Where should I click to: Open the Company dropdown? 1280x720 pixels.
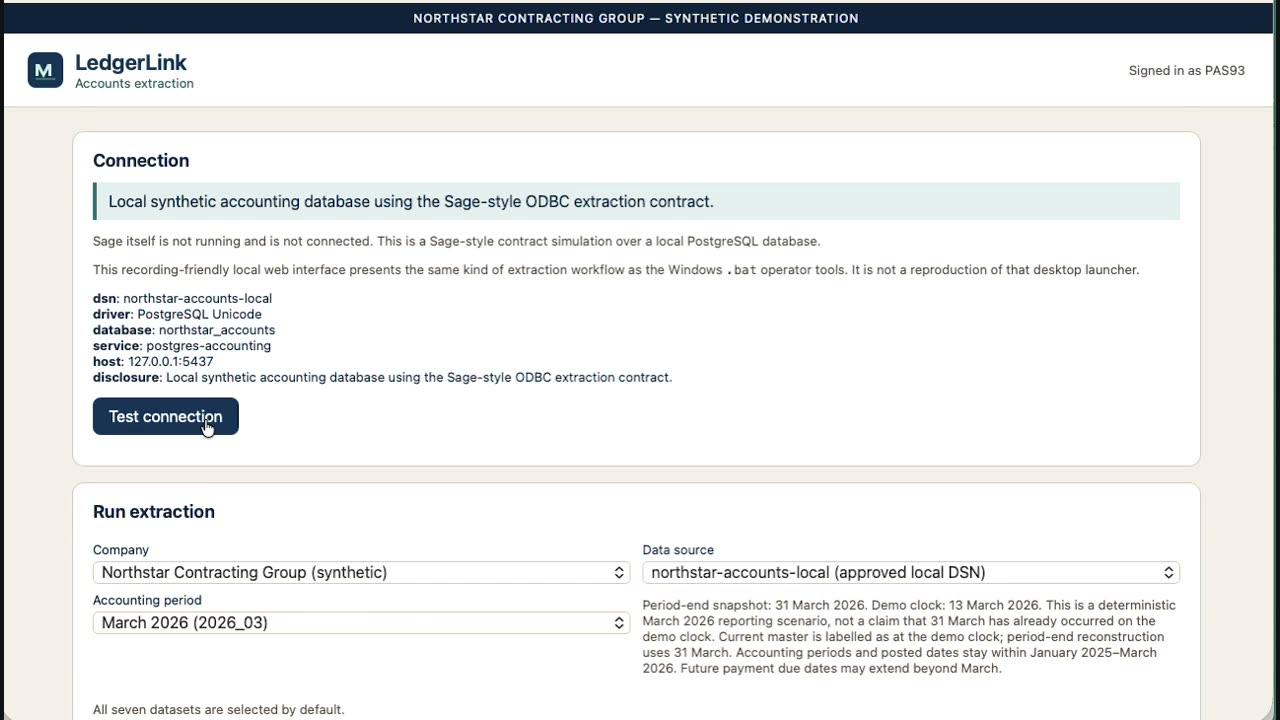[361, 573]
